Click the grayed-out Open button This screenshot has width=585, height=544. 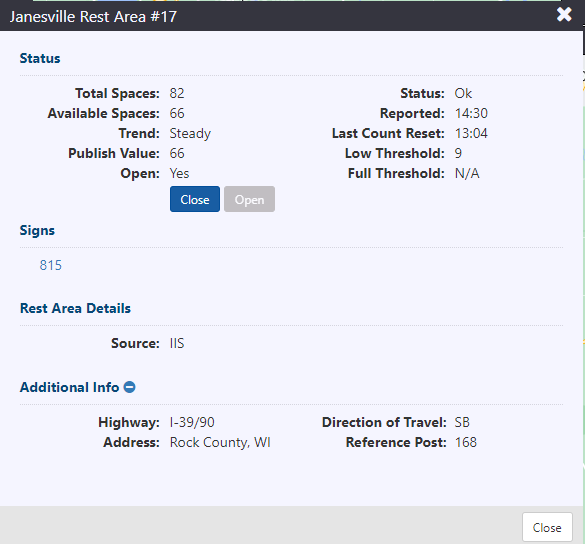[249, 199]
